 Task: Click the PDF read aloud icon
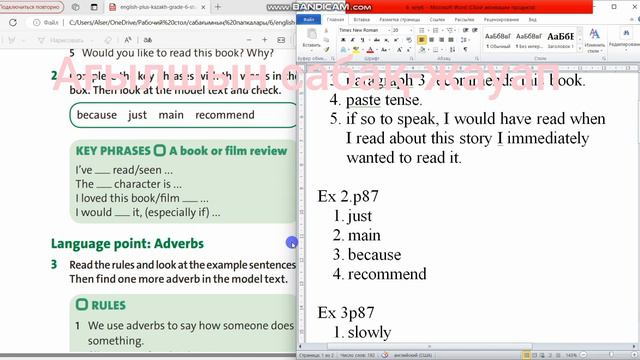tap(128, 40)
